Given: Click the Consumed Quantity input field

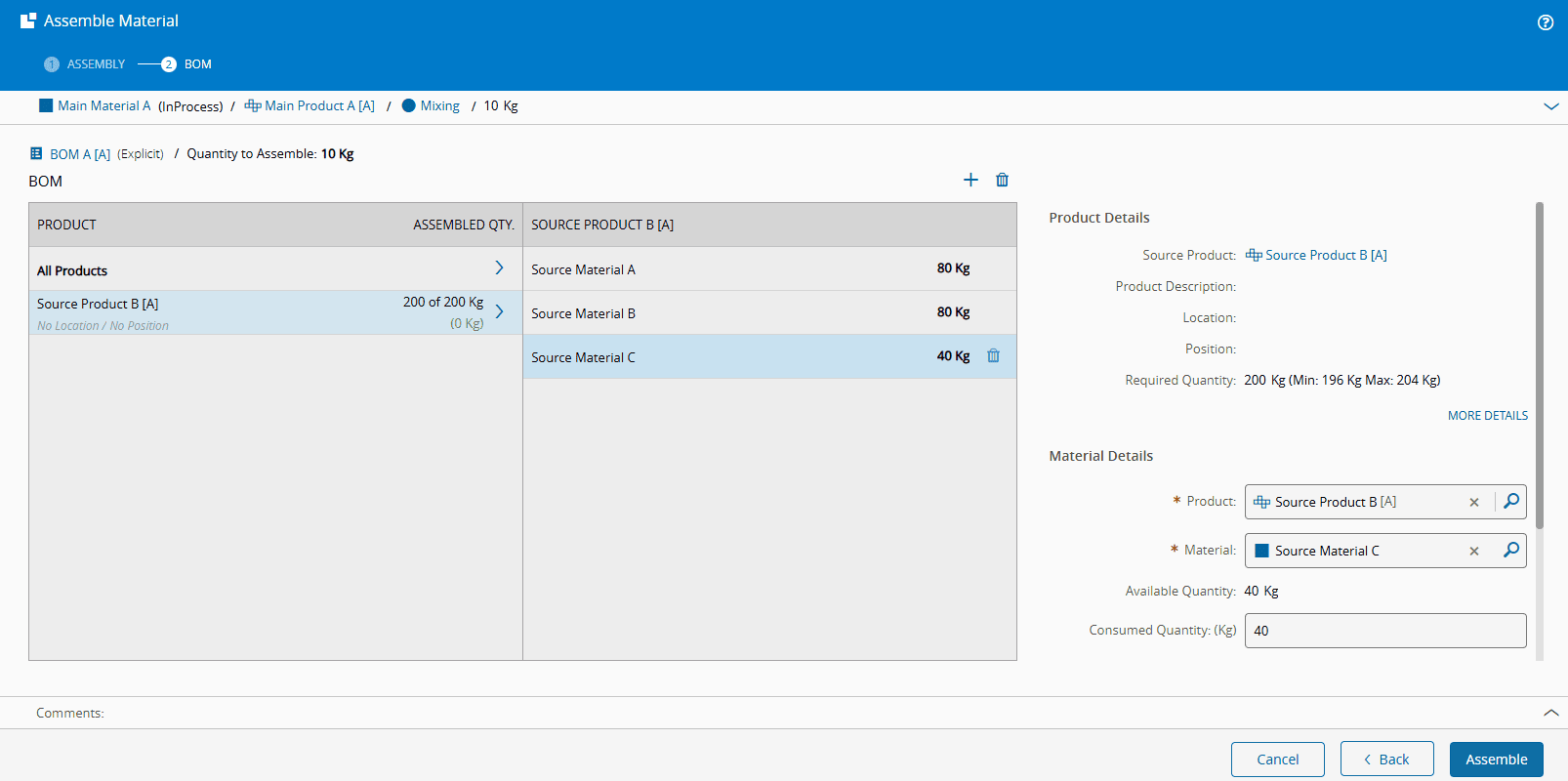Looking at the screenshot, I should pos(1384,631).
